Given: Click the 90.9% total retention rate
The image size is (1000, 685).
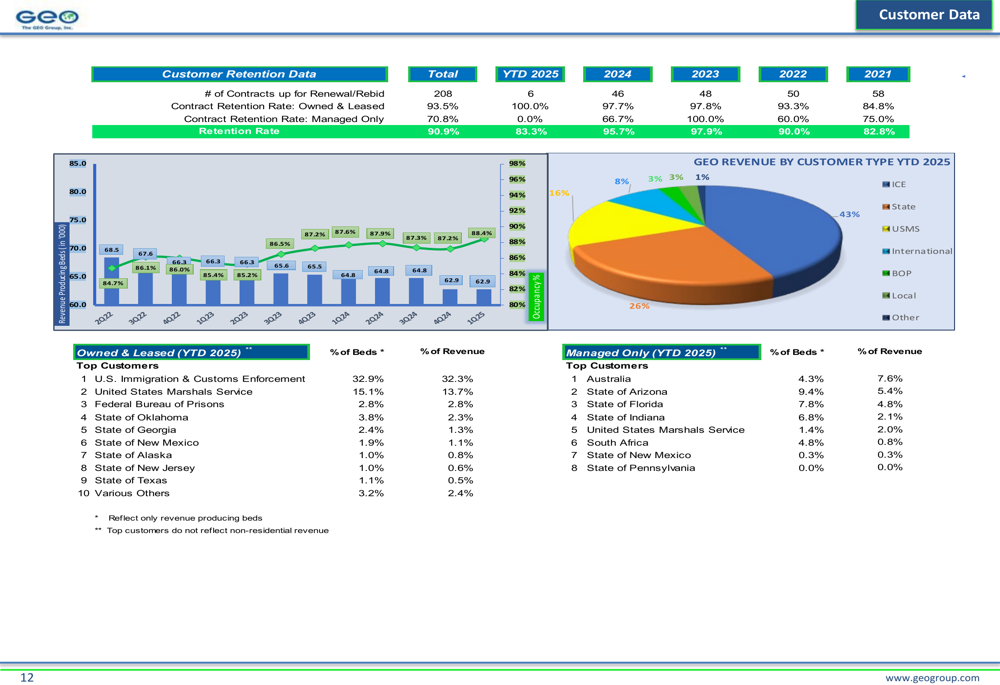Looking at the screenshot, I should point(443,131).
